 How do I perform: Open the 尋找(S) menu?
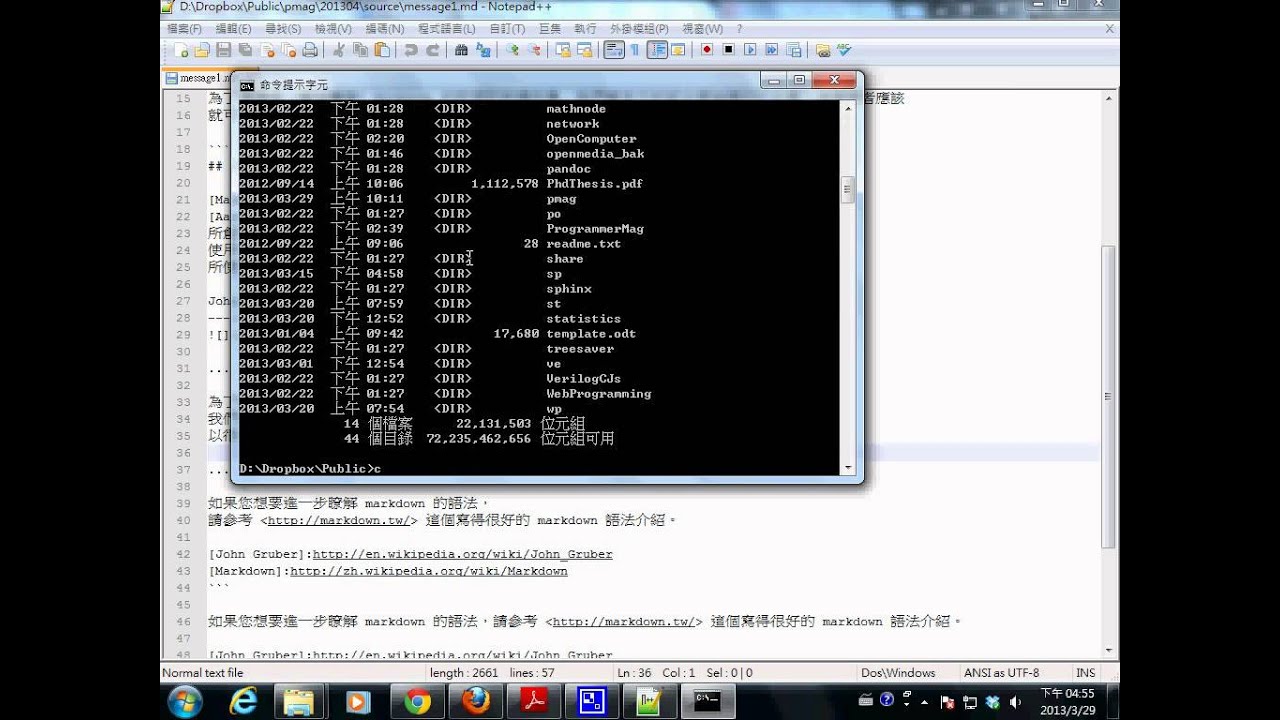click(282, 29)
